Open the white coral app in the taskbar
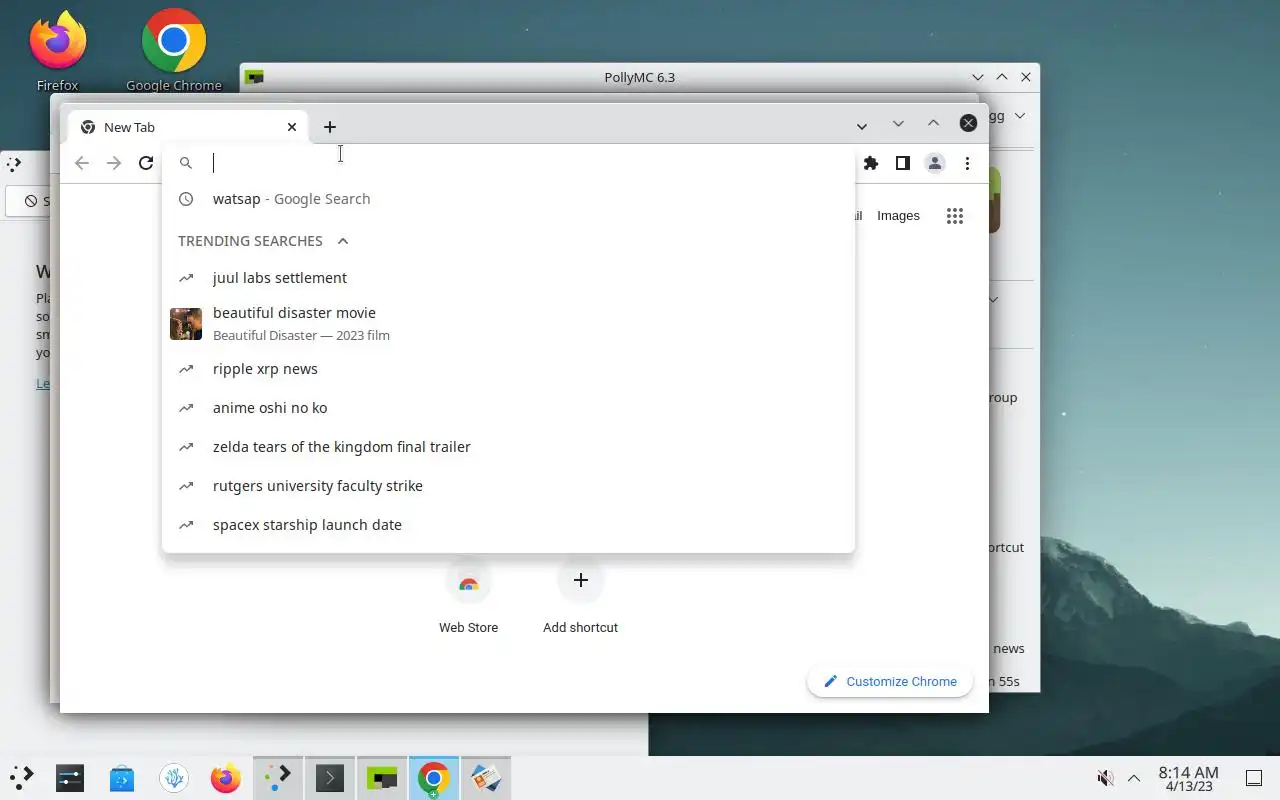This screenshot has width=1280, height=800. pos(174,778)
